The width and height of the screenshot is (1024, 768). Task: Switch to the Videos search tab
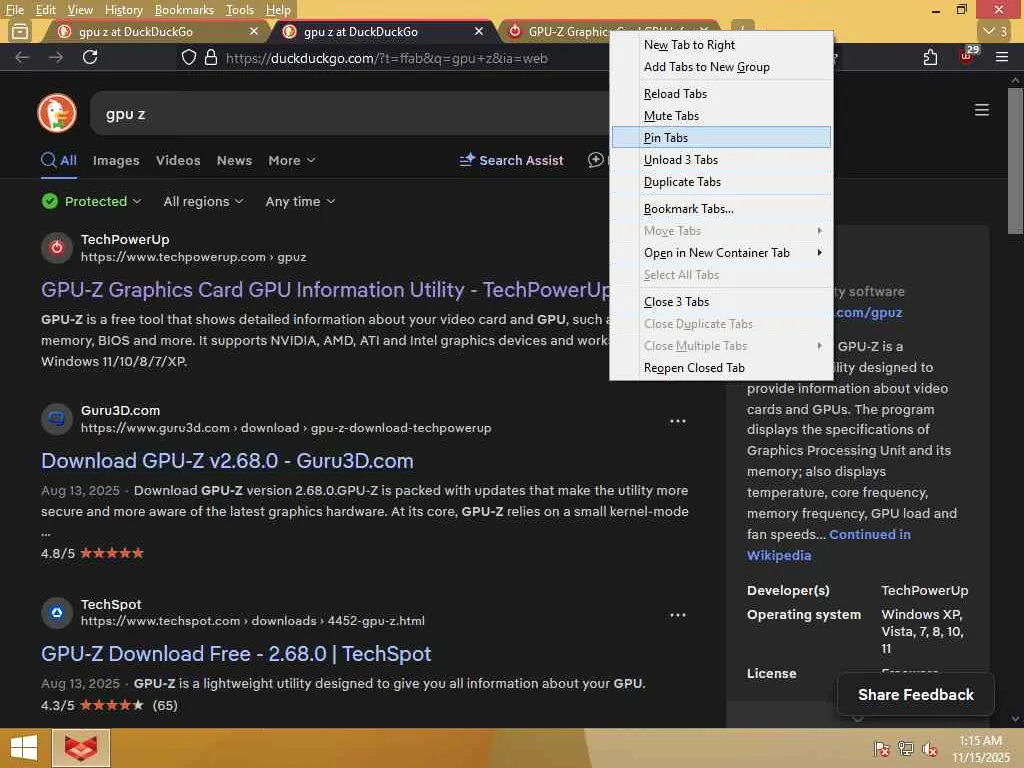178,160
